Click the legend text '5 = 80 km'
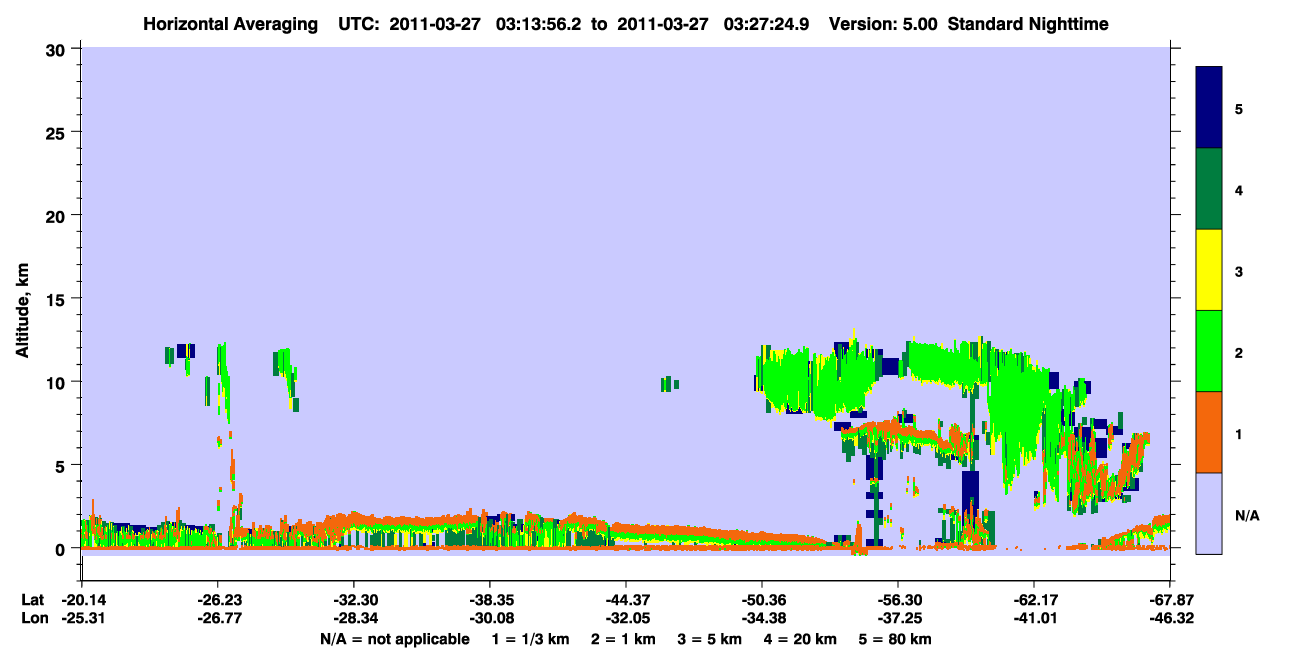Image resolution: width=1300 pixels, height=667 pixels. (x=896, y=639)
